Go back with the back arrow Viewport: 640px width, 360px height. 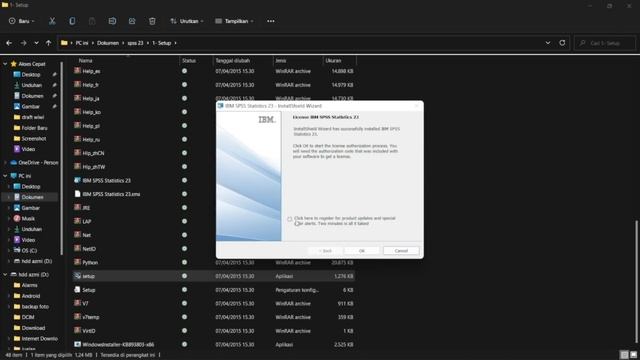point(9,43)
